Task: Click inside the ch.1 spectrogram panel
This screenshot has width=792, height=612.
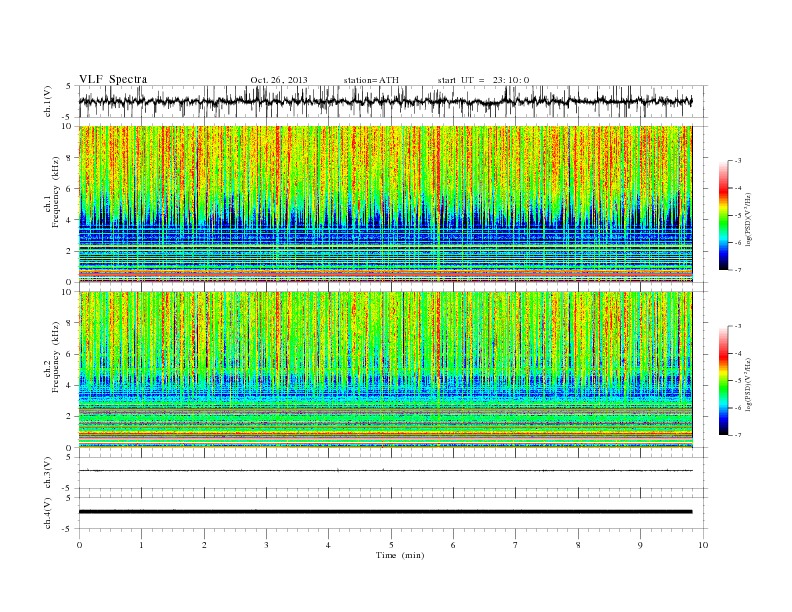Action: point(385,204)
